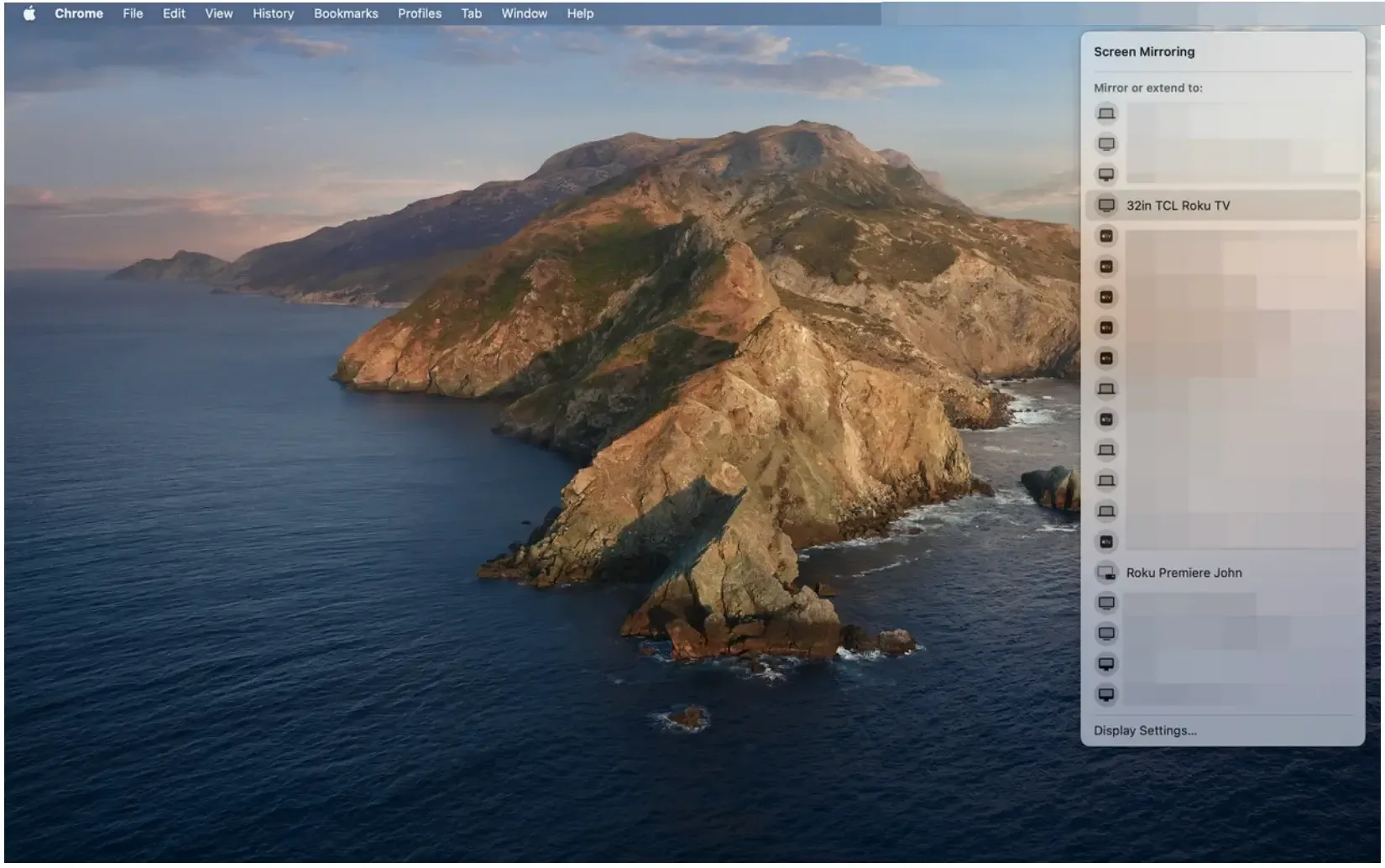Screen dimensions: 1385x868
Task: Open the File menu
Action: tap(133, 13)
